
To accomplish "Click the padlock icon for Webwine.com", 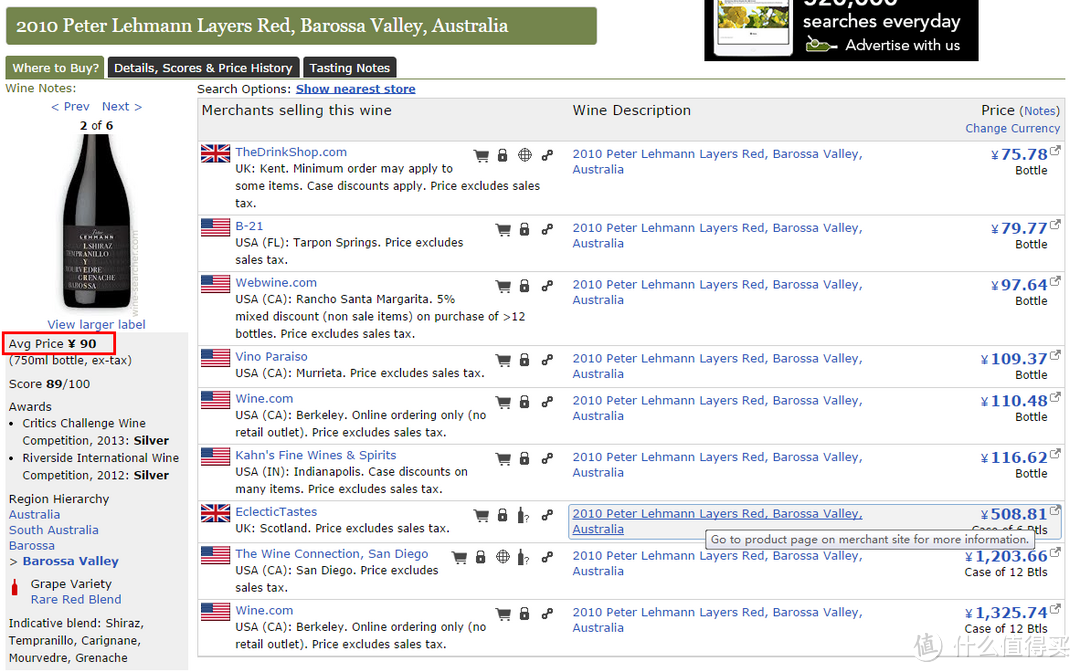I will coord(525,286).
